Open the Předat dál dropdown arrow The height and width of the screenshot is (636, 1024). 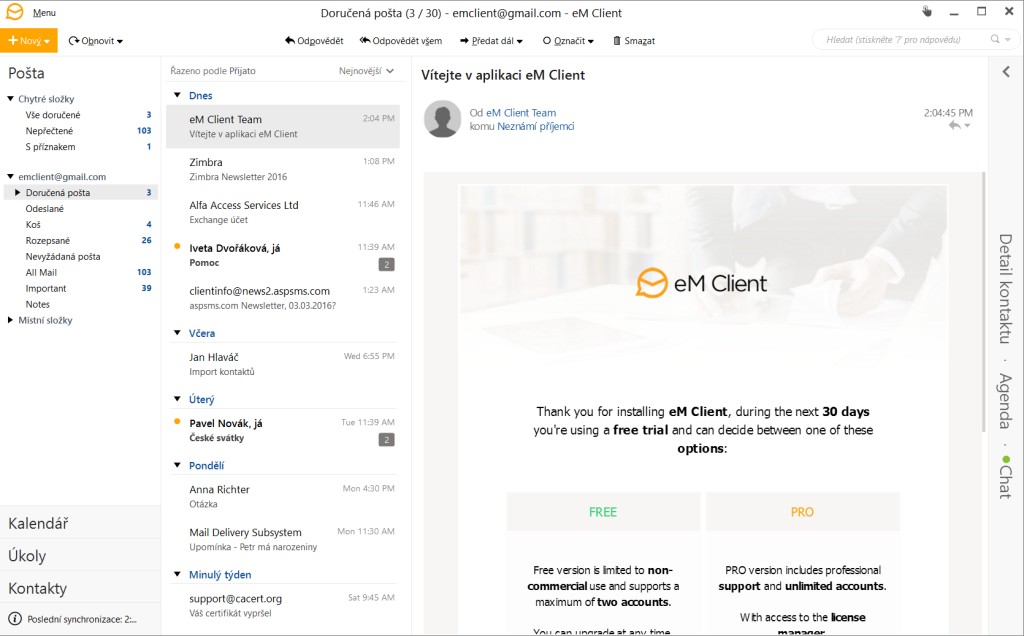click(x=520, y=41)
